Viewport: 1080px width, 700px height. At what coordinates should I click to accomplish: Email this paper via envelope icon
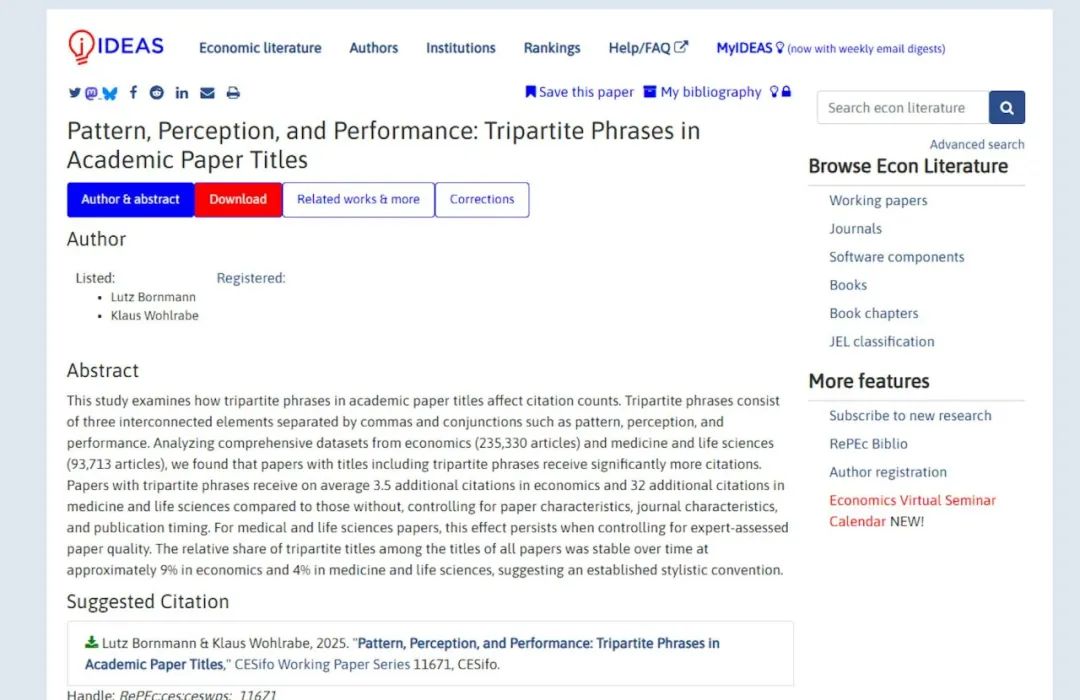pyautogui.click(x=207, y=93)
